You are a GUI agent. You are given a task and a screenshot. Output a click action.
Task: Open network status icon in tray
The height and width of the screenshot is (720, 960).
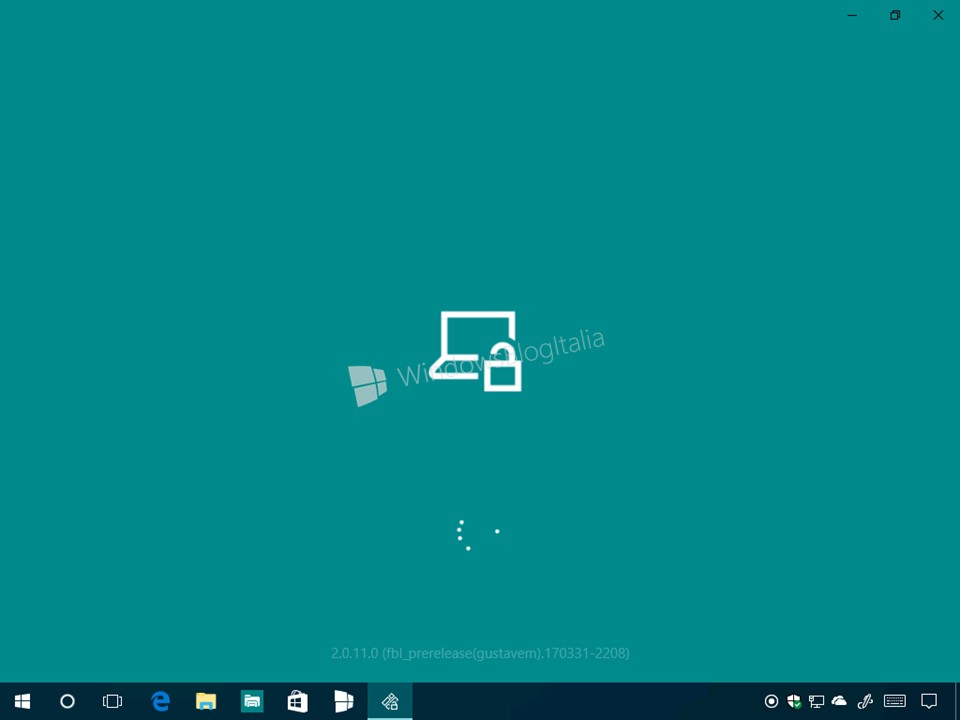816,701
